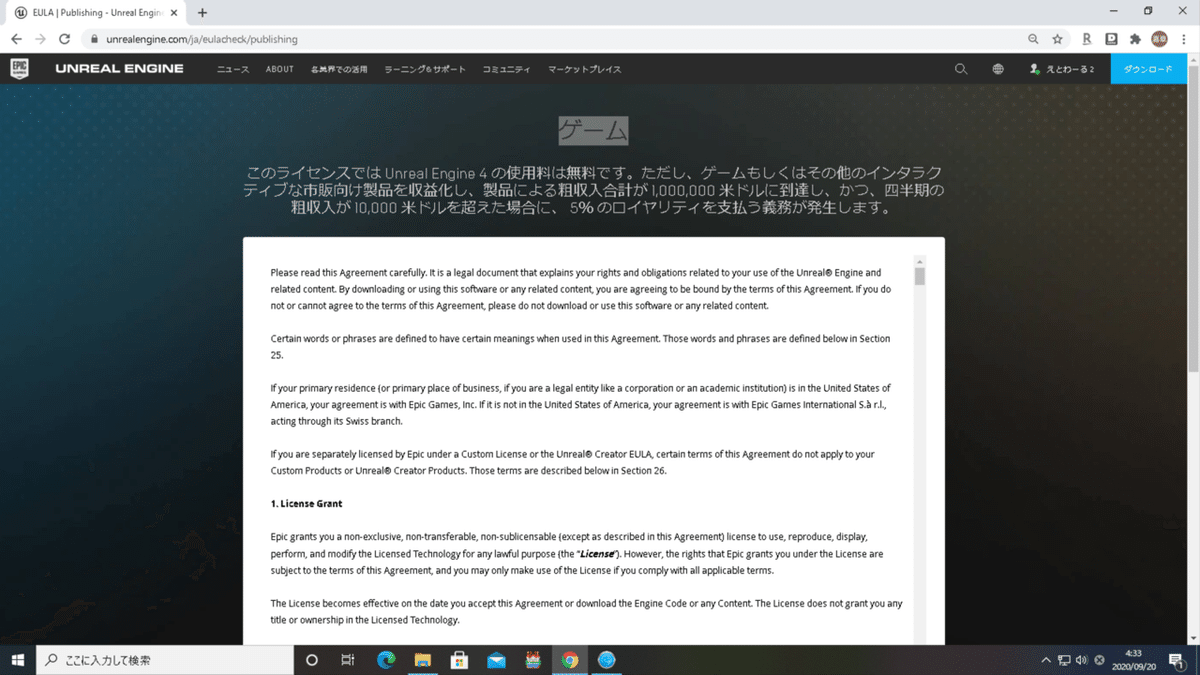Open マーケットプレイス from the navigation bar

click(583, 69)
